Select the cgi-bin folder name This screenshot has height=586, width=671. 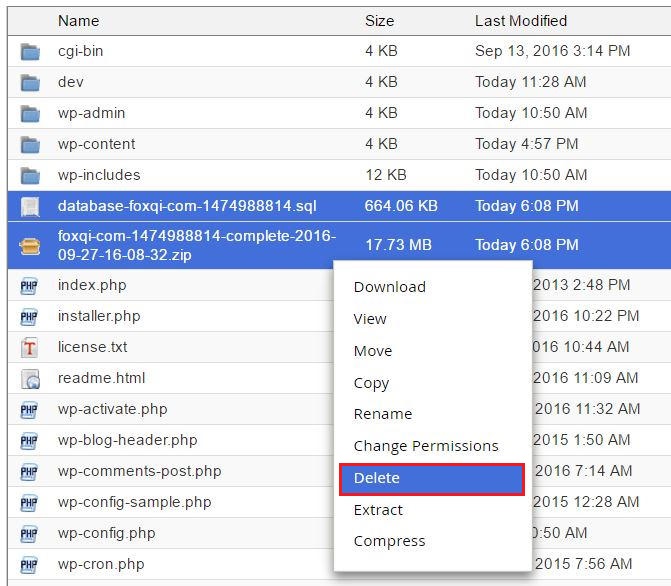pyautogui.click(x=80, y=51)
